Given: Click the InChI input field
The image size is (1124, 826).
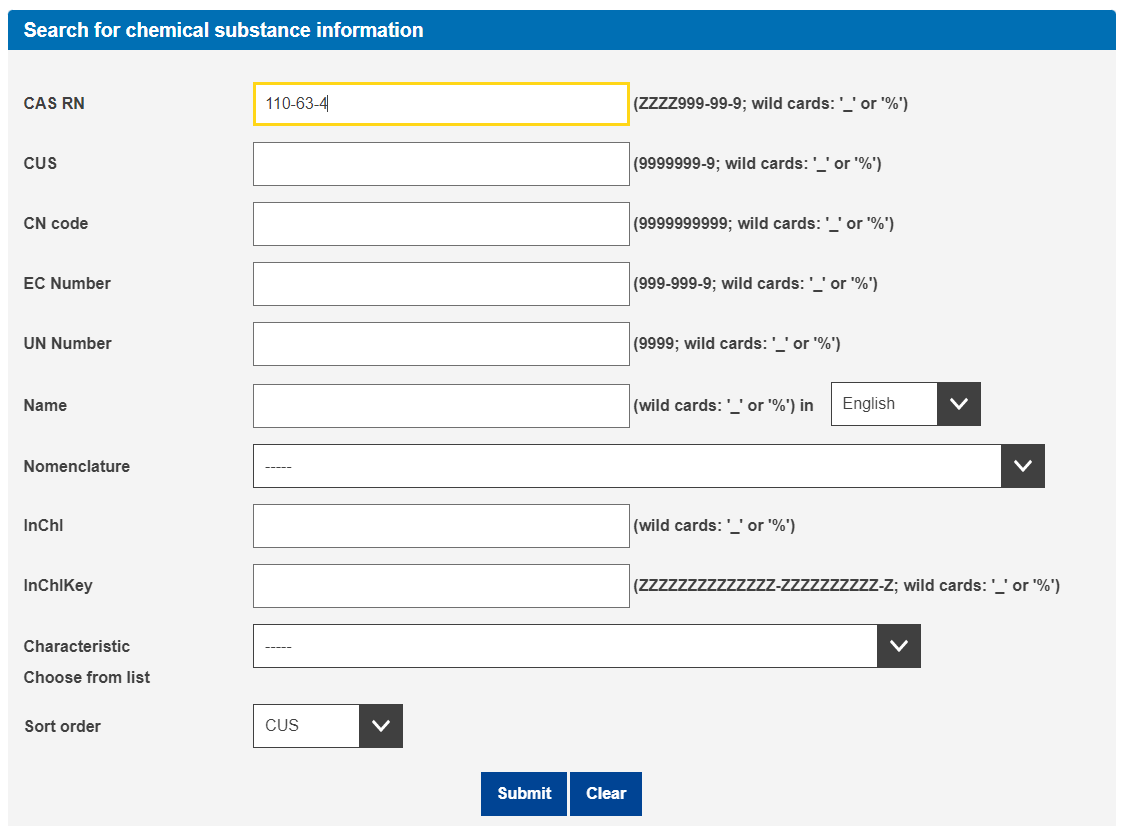Looking at the screenshot, I should (441, 526).
